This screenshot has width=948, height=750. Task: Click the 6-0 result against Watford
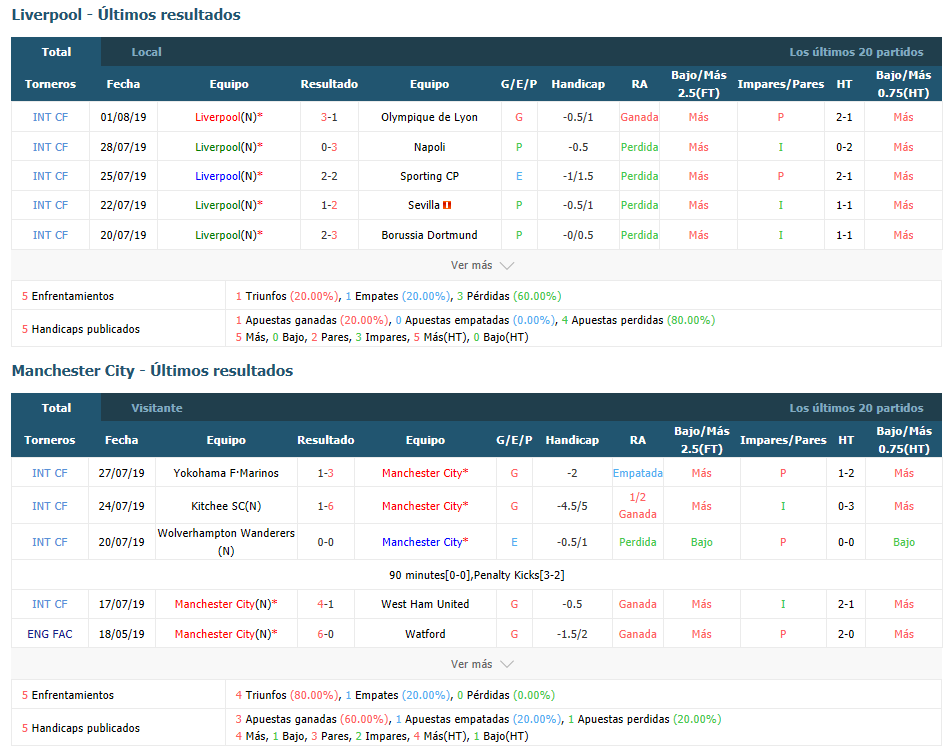coord(325,634)
